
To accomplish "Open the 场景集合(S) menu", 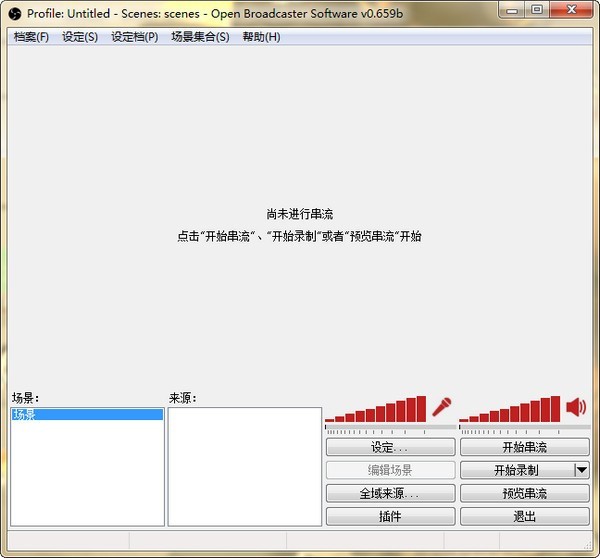I will pos(201,37).
